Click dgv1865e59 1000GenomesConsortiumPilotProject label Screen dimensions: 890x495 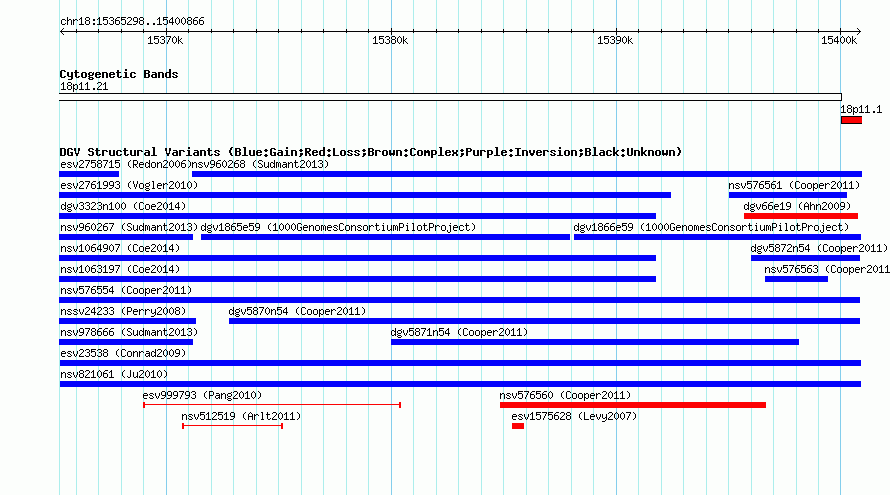click(x=338, y=228)
